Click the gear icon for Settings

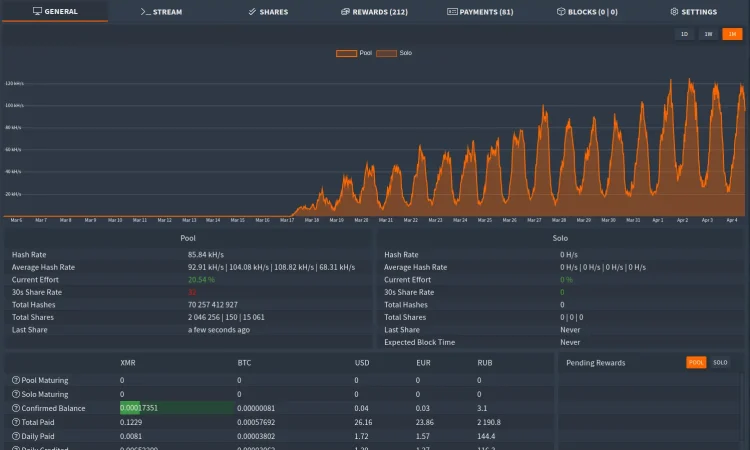point(674,11)
